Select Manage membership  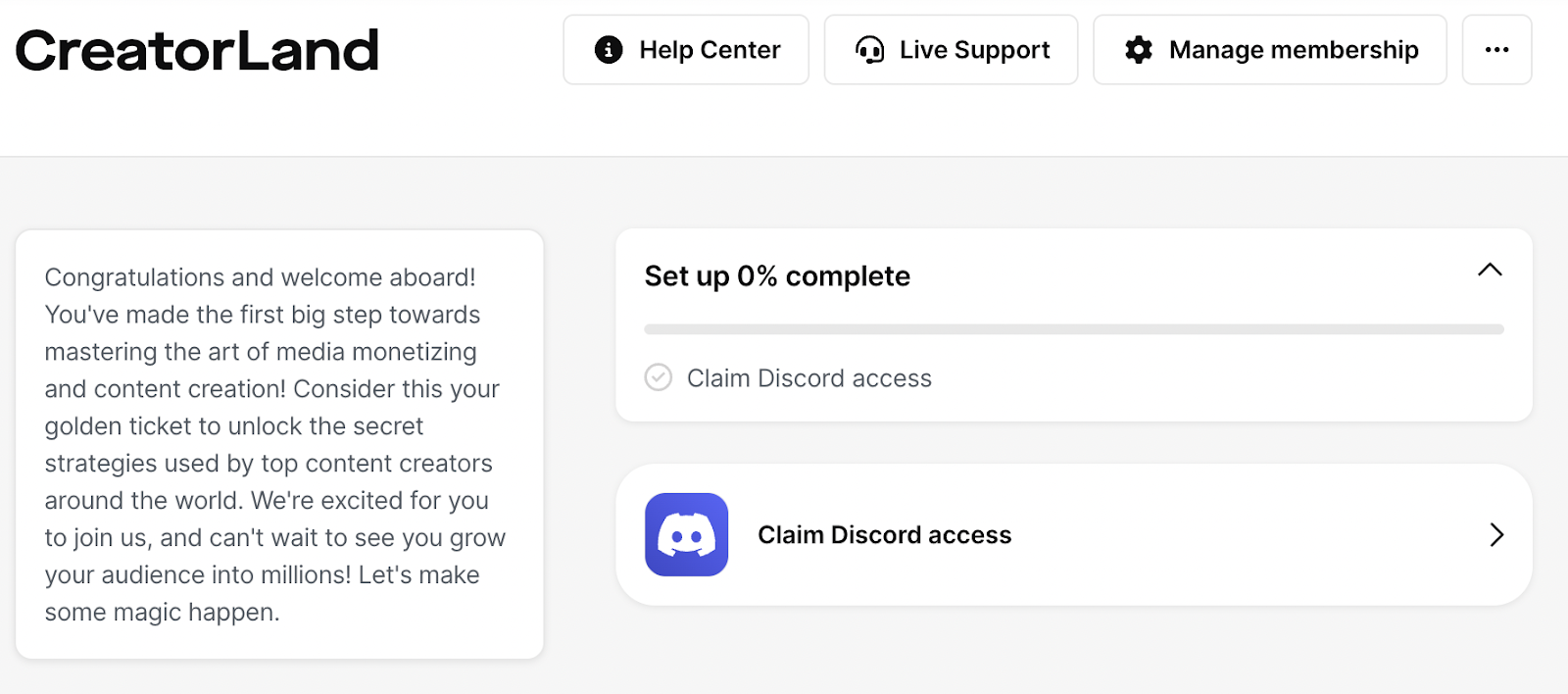pos(1270,50)
